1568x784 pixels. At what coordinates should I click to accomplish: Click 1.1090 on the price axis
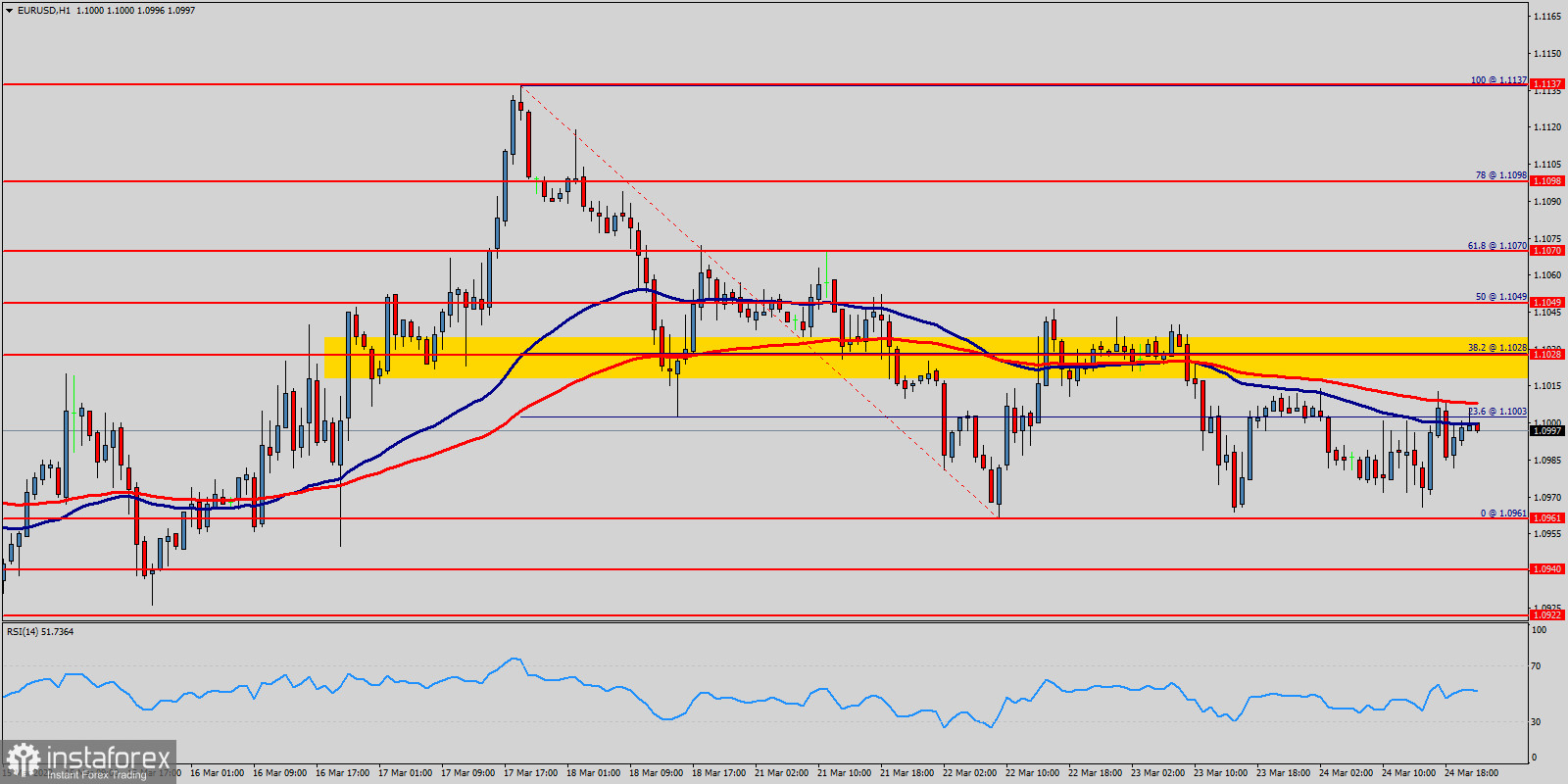[1547, 202]
